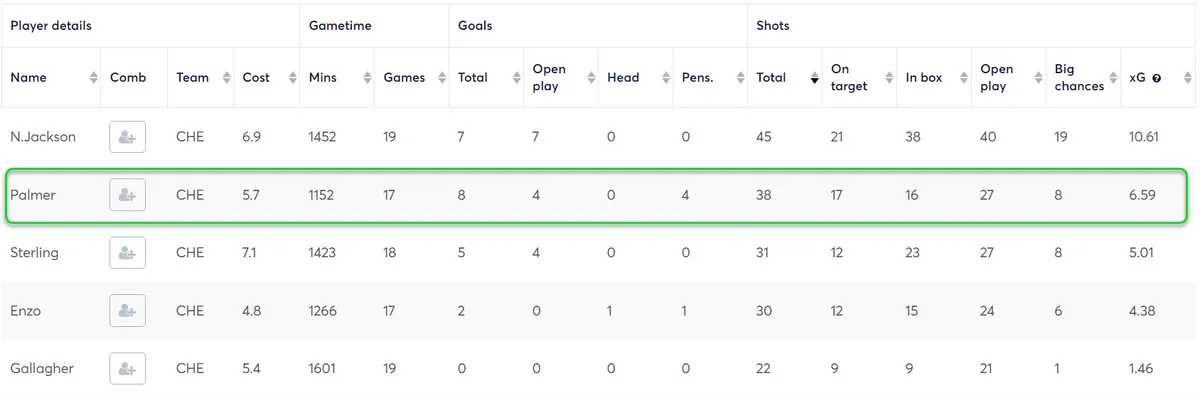Add Palmer to comparison
This screenshot has height=398, width=1200.
coord(127,195)
